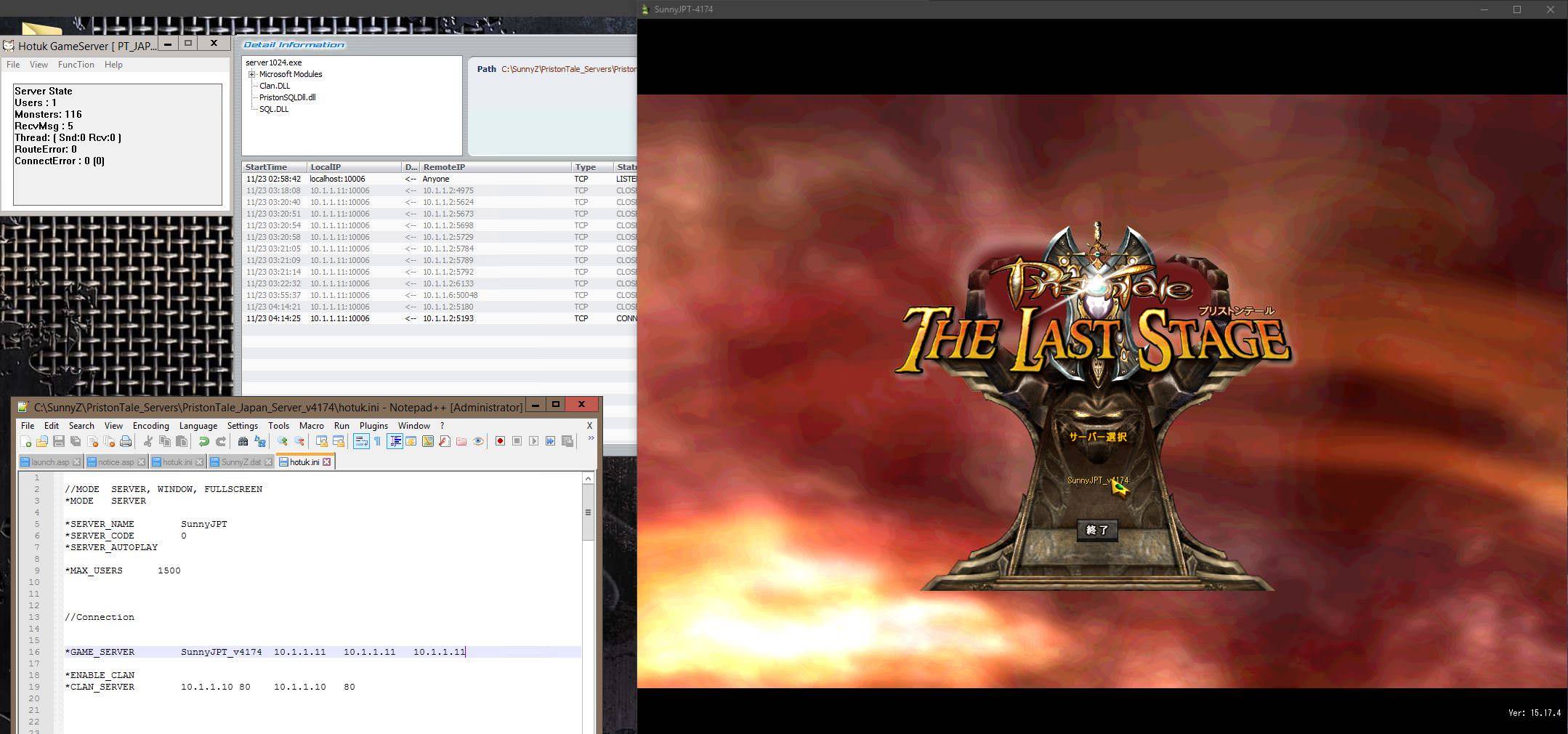Click the Save All icon in Notepad++
This screenshot has width=1568, height=734.
76,441
